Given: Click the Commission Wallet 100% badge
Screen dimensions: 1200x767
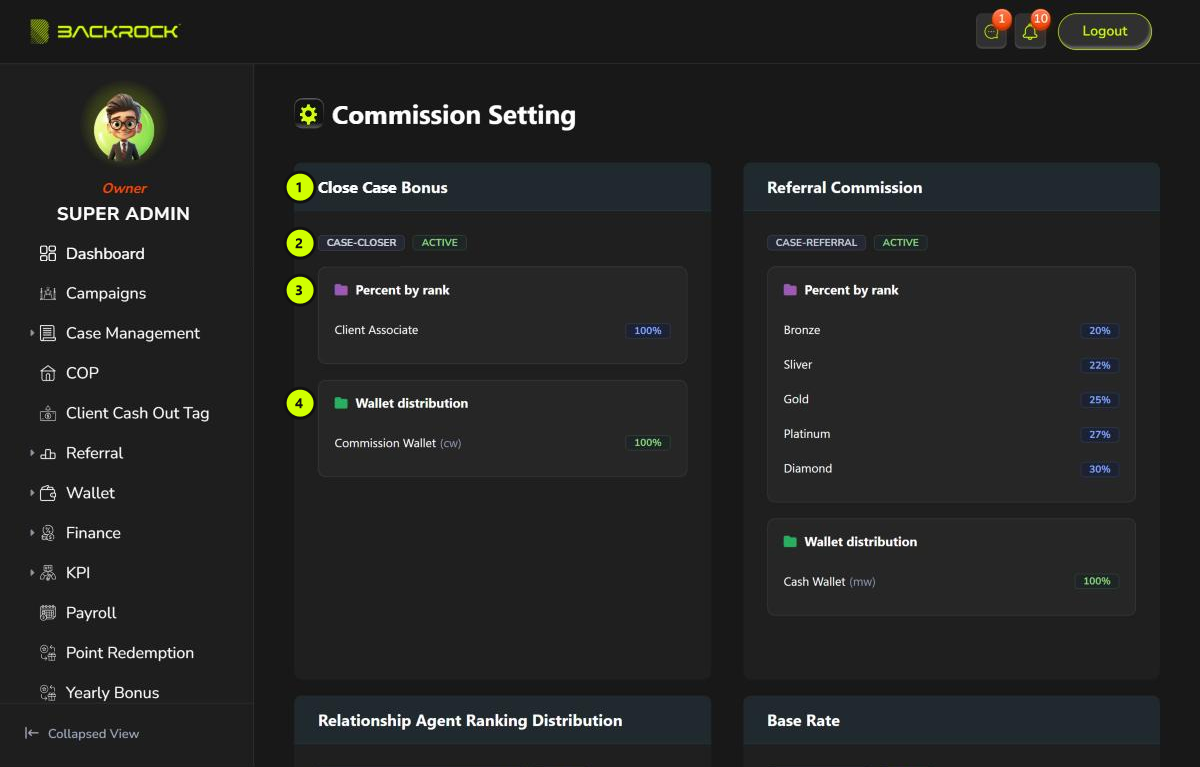Looking at the screenshot, I should [648, 443].
